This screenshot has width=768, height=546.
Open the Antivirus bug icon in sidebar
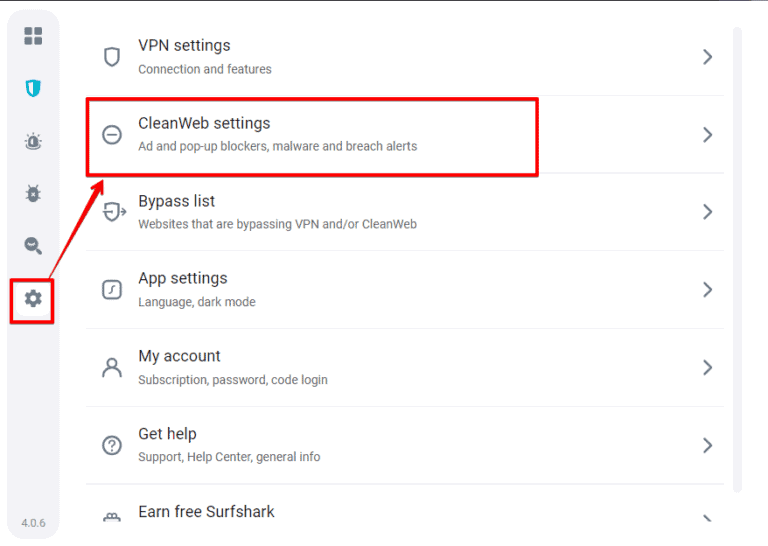point(33,193)
